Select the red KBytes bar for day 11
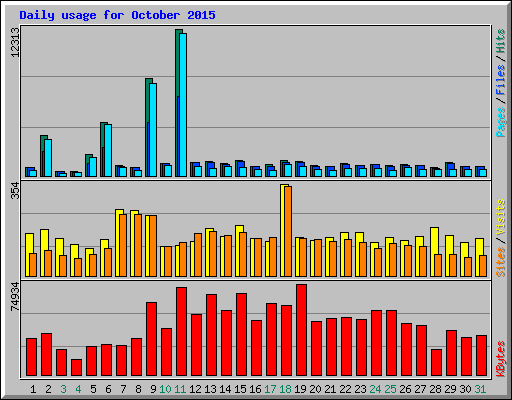The width and height of the screenshot is (512, 400). 181,331
